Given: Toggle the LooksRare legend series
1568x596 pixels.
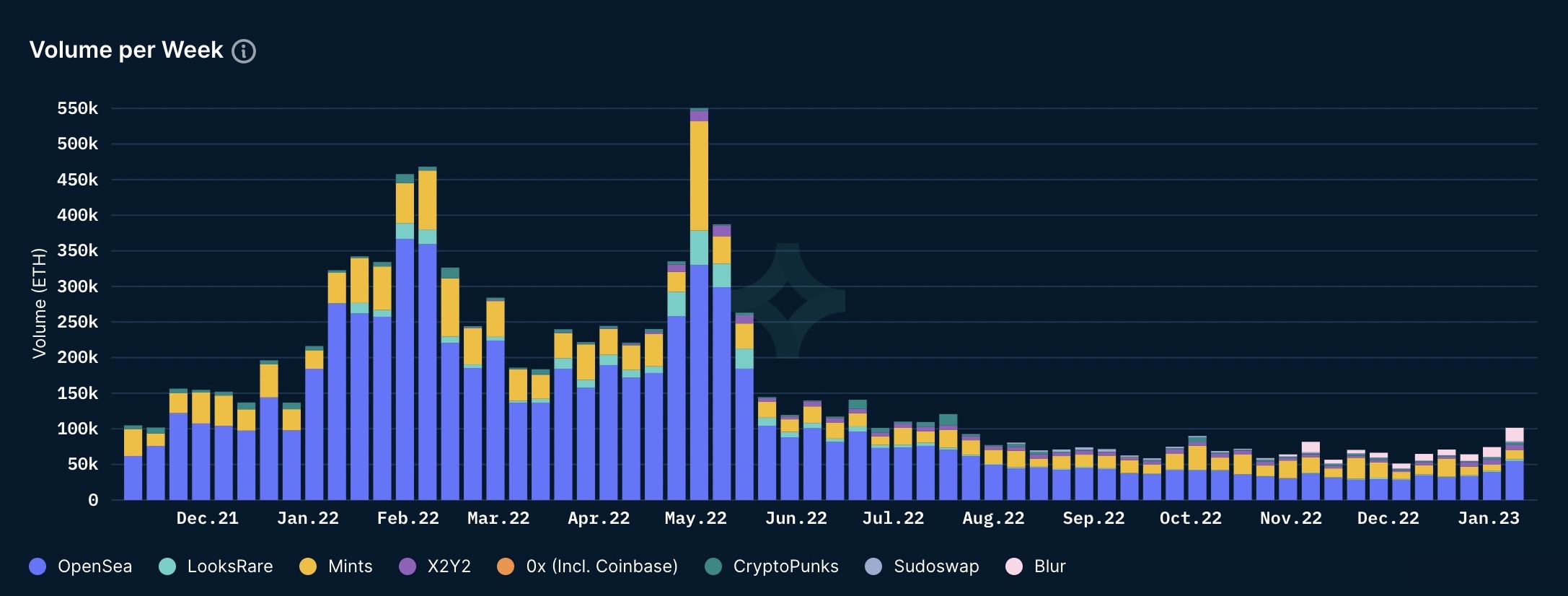Looking at the screenshot, I should 216,566.
